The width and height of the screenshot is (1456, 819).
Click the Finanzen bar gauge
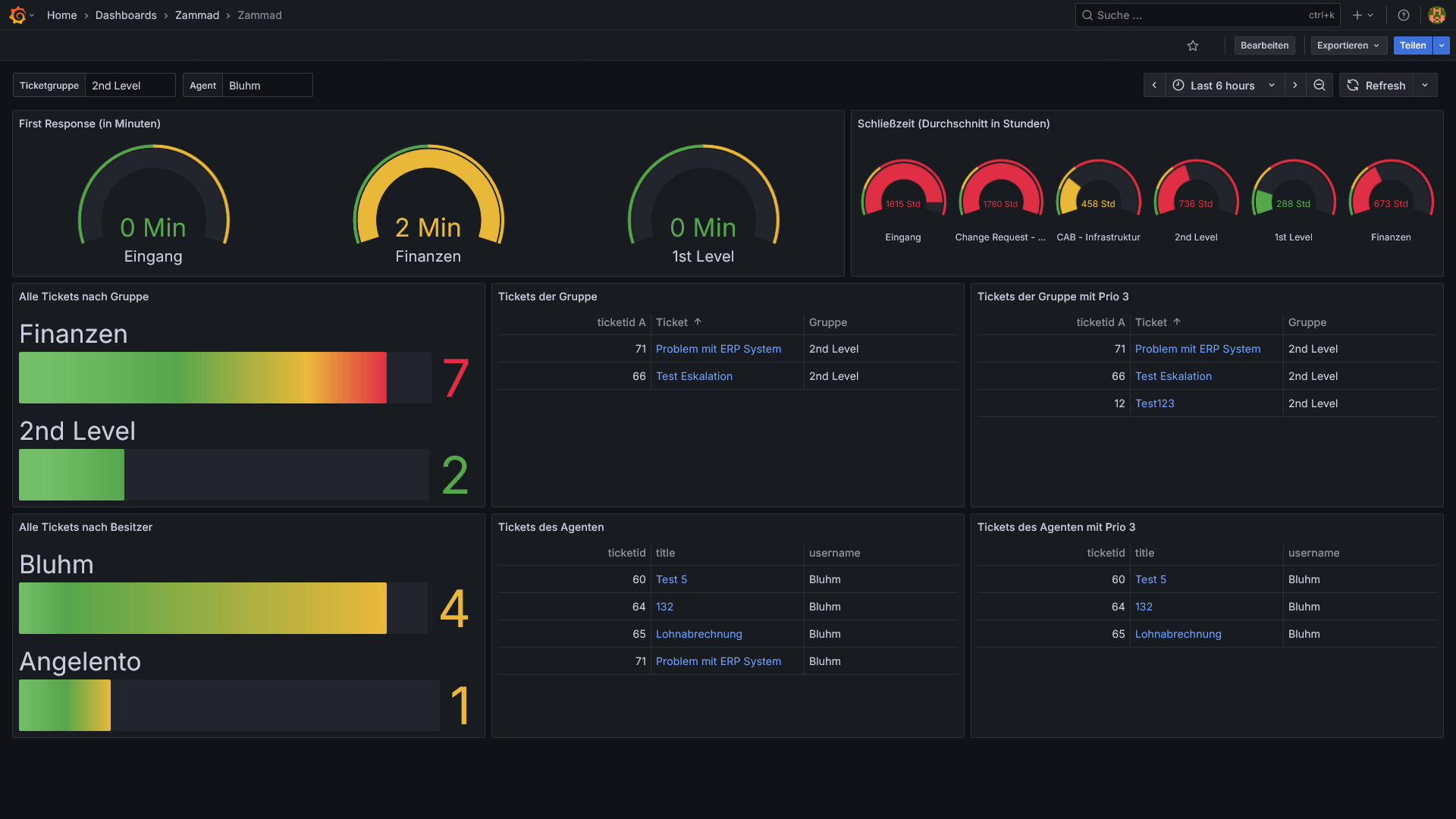click(x=202, y=378)
